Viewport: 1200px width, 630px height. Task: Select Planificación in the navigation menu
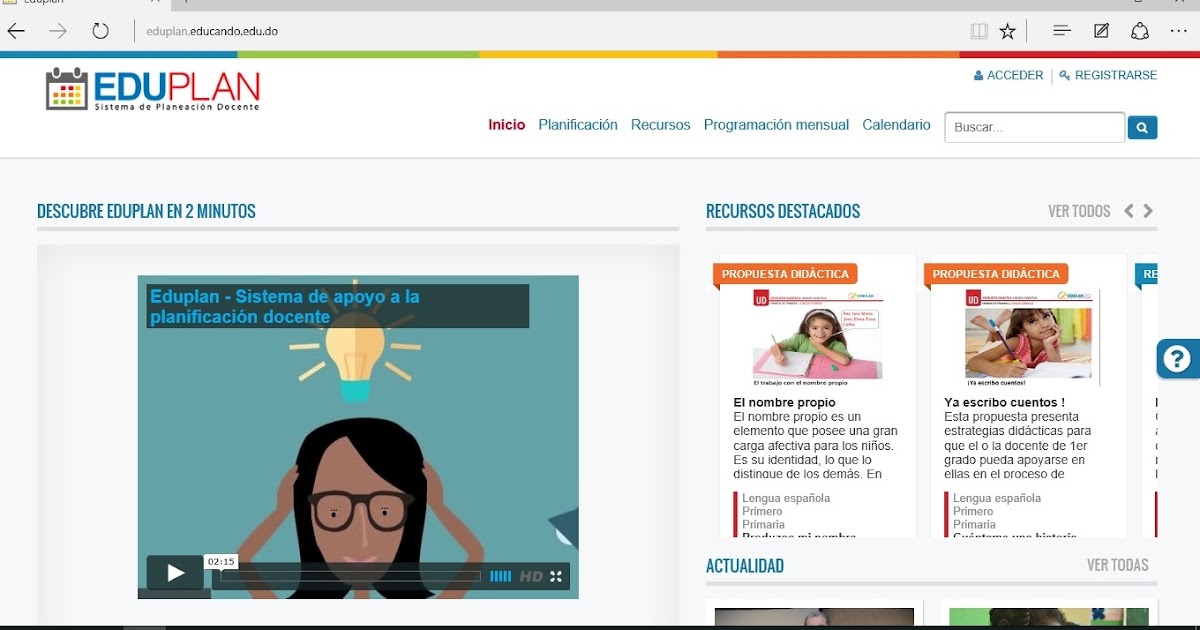point(578,124)
